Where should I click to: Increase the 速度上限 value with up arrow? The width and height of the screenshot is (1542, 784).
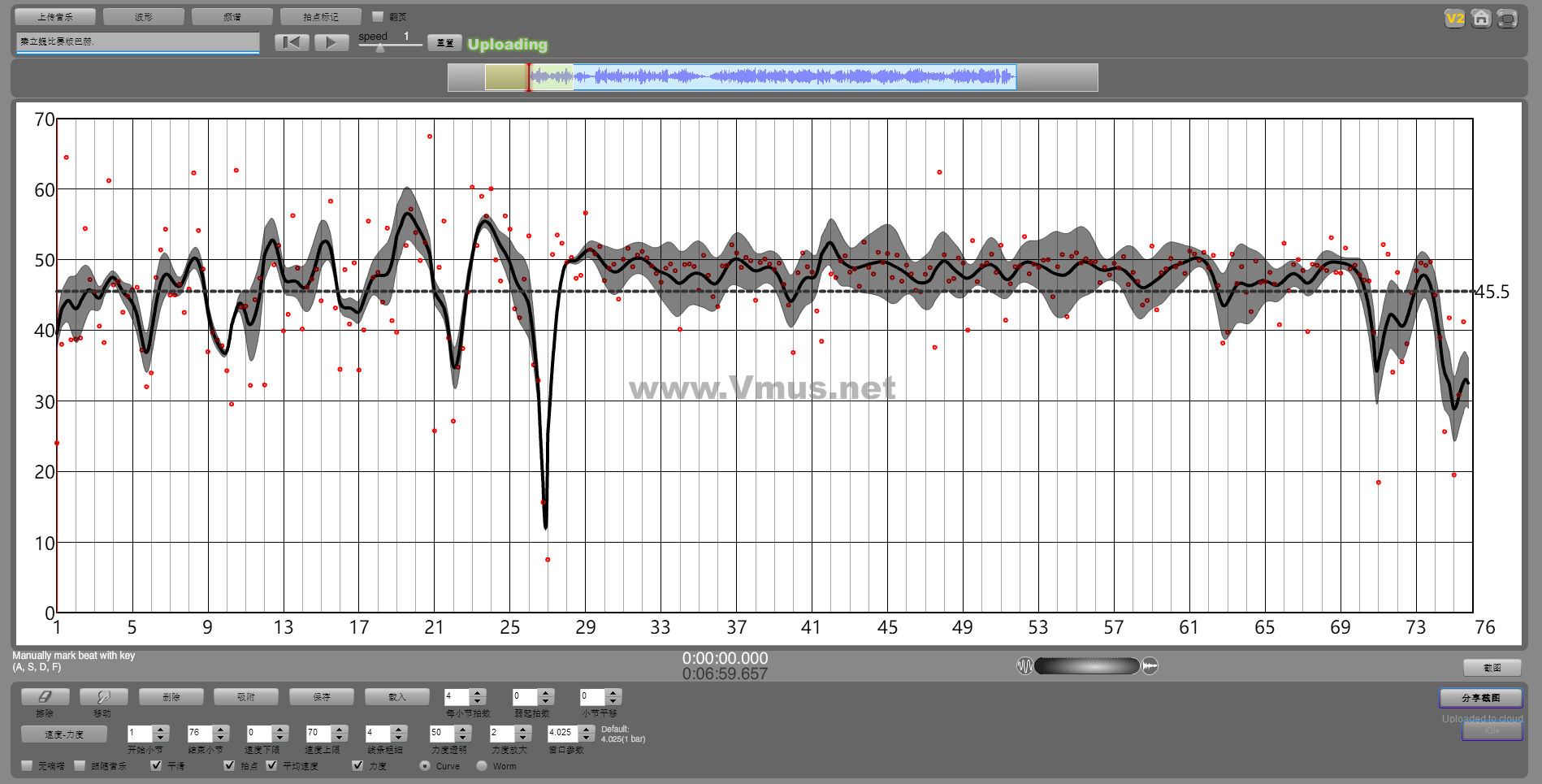pos(340,729)
